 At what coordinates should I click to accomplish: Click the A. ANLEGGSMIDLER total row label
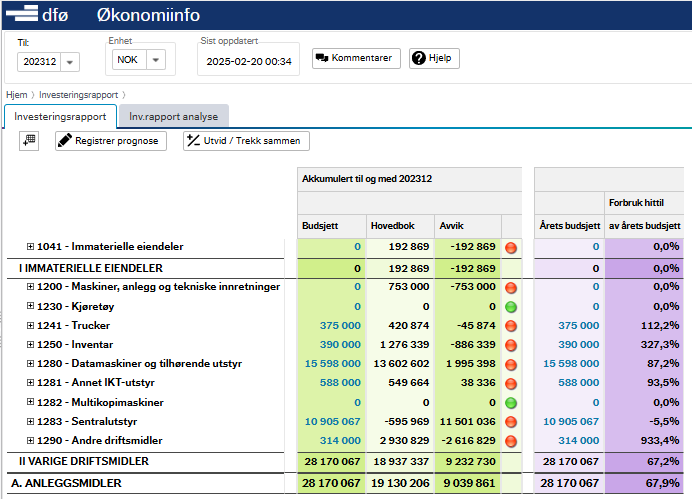click(x=66, y=483)
